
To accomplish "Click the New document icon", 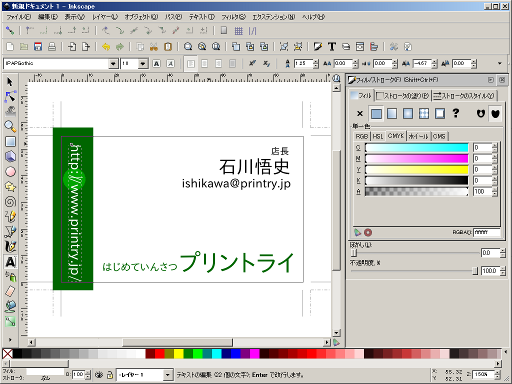I will 10,47.
